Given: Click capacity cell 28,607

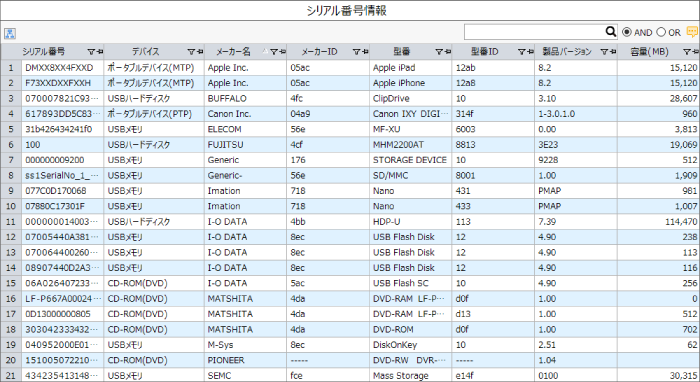Looking at the screenshot, I should pos(658,99).
